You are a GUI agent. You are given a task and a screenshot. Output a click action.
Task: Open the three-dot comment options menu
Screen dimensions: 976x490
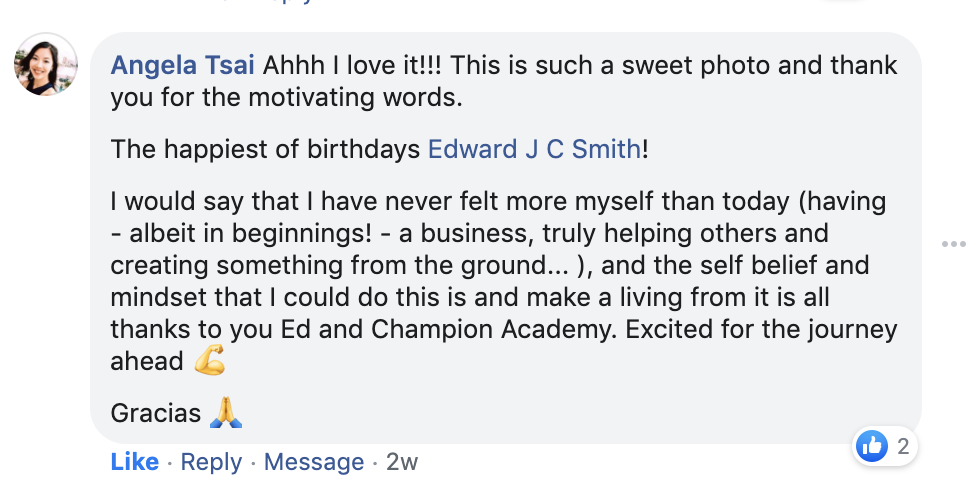954,243
